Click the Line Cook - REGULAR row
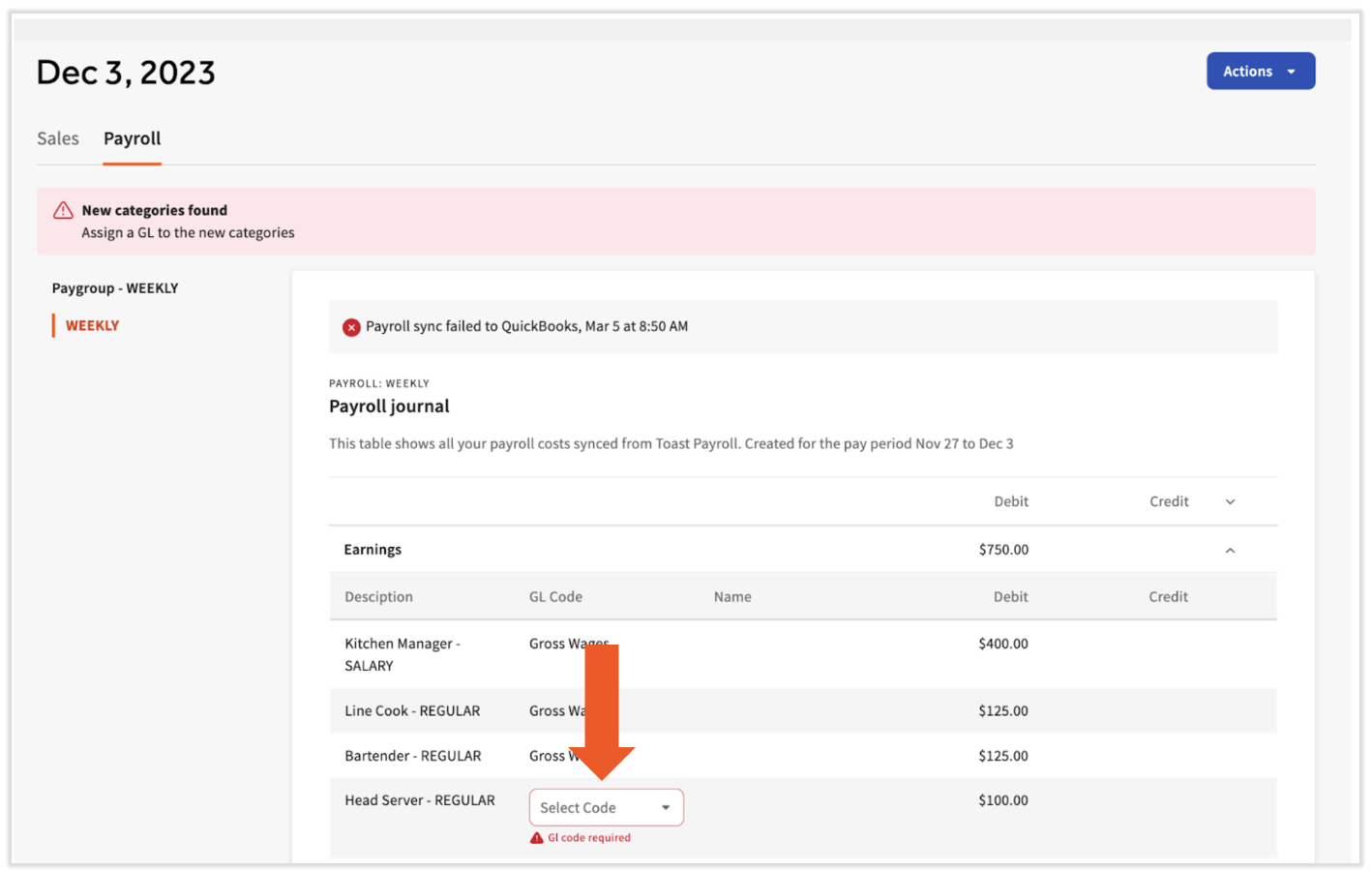This screenshot has height=873, width=1372. coord(412,711)
